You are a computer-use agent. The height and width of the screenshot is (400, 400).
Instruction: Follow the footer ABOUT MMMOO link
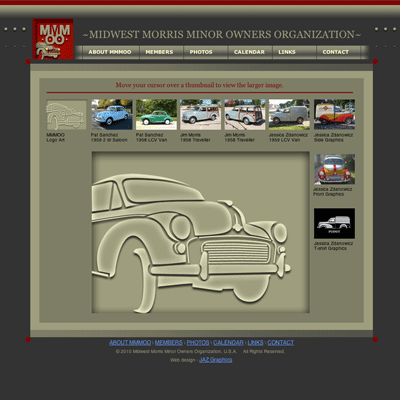(130, 343)
